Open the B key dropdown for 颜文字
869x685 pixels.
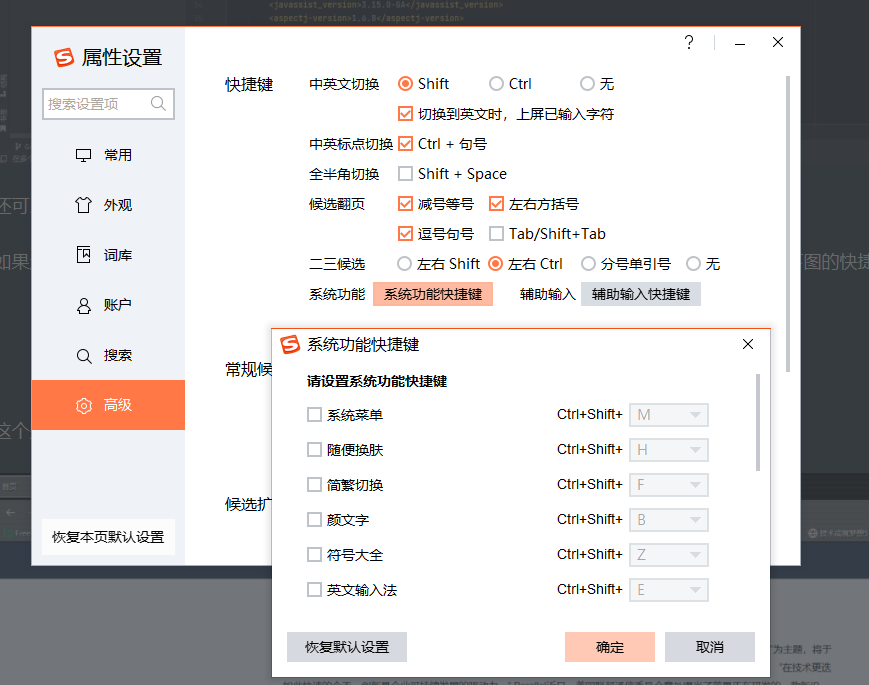tap(669, 519)
